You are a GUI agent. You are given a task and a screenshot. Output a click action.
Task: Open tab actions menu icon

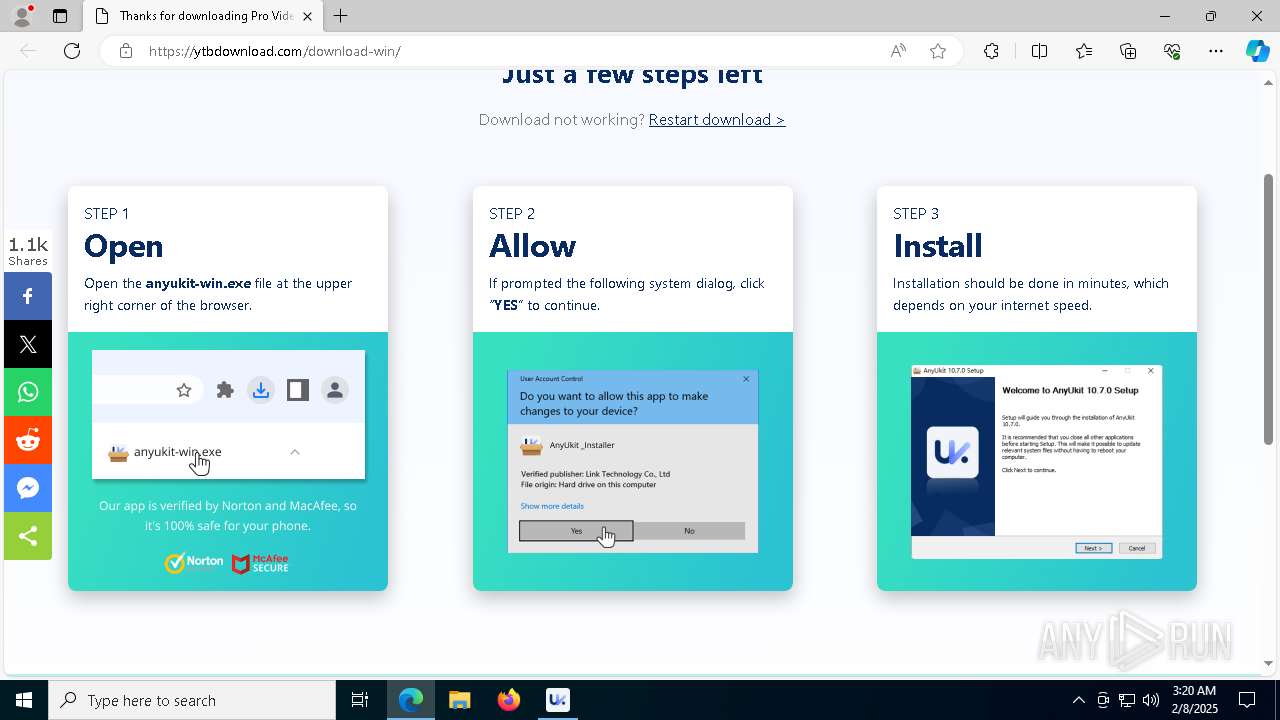60,16
